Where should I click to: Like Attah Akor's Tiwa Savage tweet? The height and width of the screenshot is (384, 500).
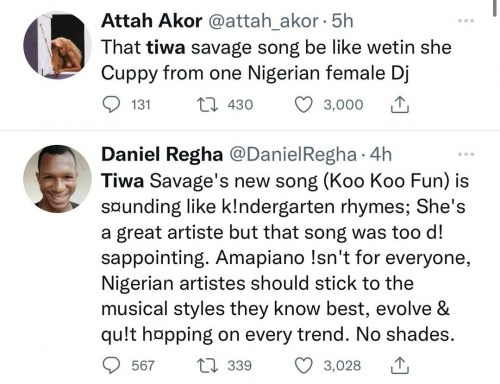coord(304,105)
